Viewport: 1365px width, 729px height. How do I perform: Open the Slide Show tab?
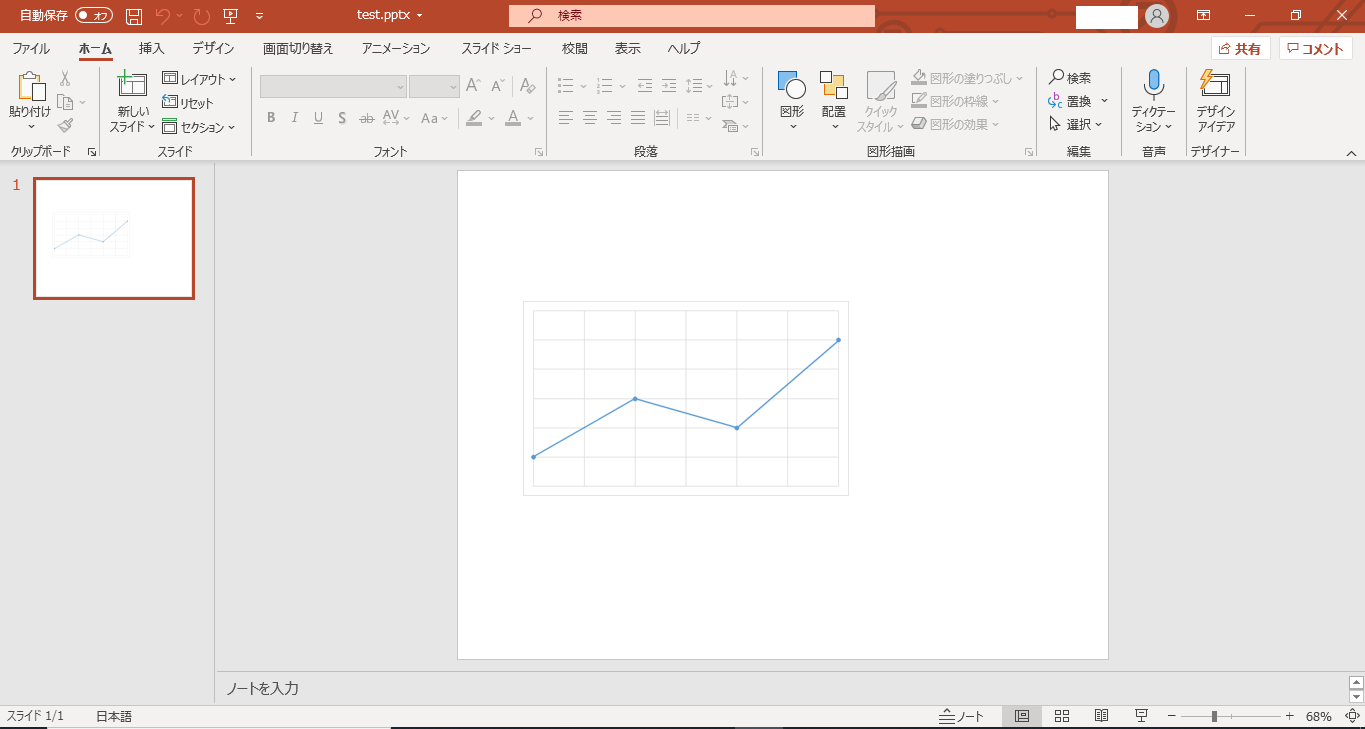[496, 48]
